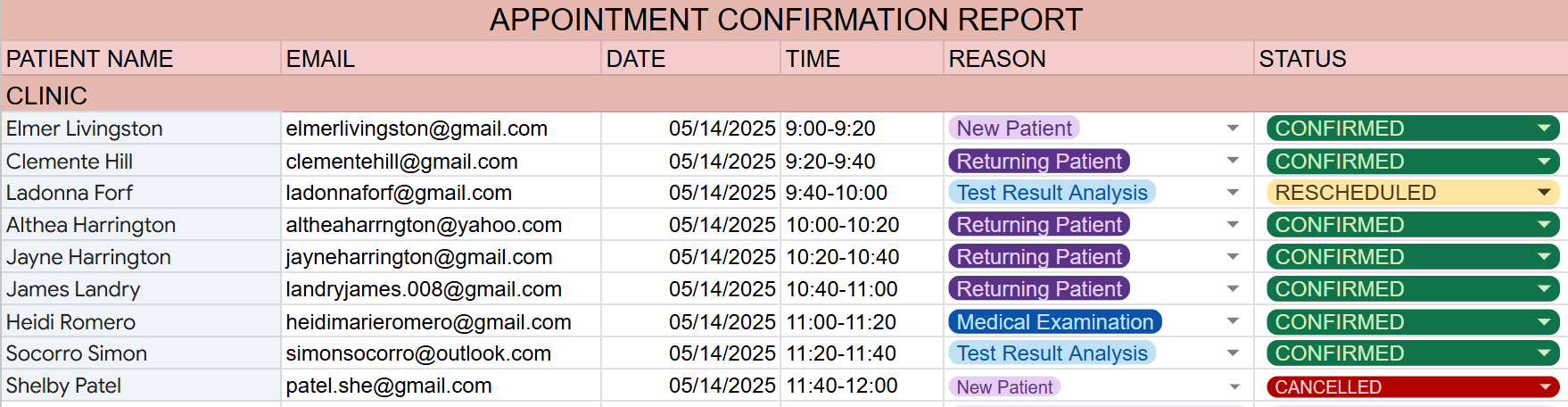
Task: Click the New Patient chip for Elmer Livingston
Action: click(x=1013, y=129)
